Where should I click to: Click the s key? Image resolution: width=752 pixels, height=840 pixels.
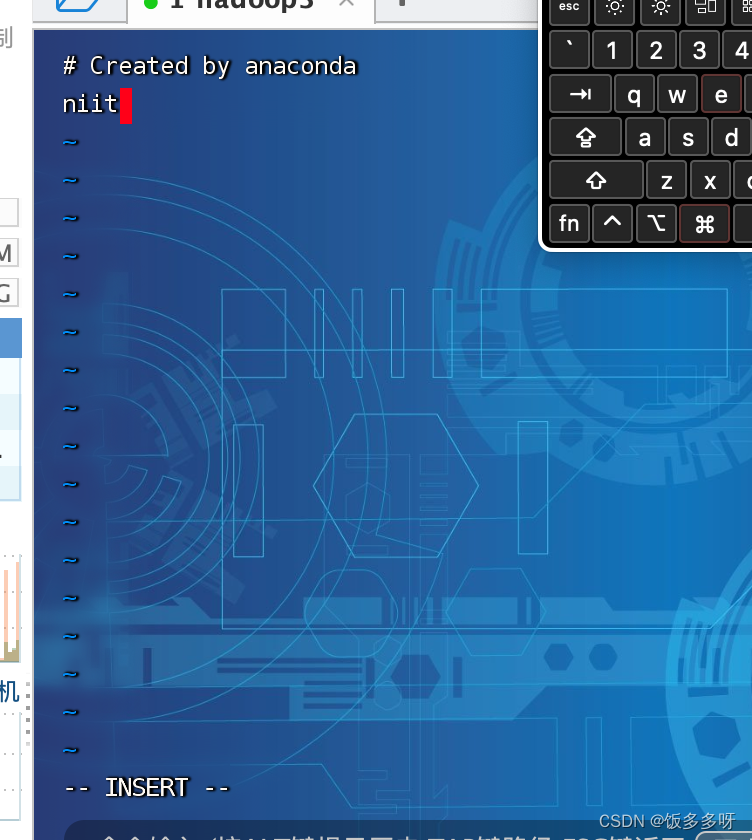click(688, 137)
